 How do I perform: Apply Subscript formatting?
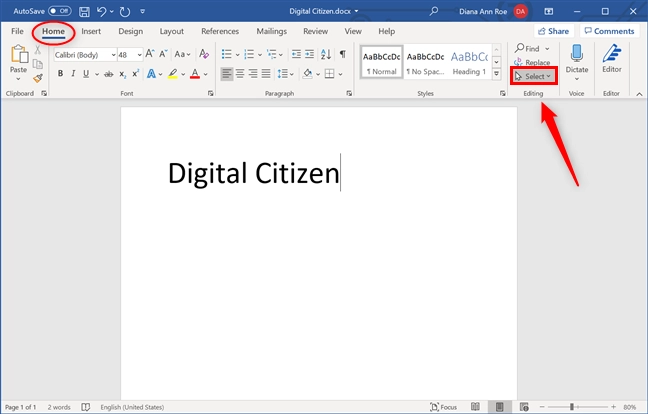coord(122,74)
